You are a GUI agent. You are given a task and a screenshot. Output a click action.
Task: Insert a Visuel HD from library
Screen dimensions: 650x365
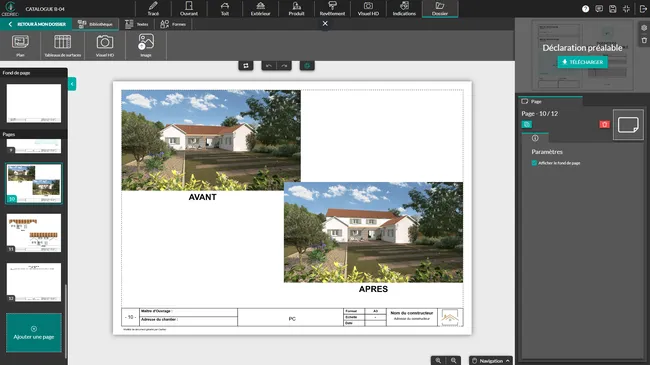coord(105,45)
